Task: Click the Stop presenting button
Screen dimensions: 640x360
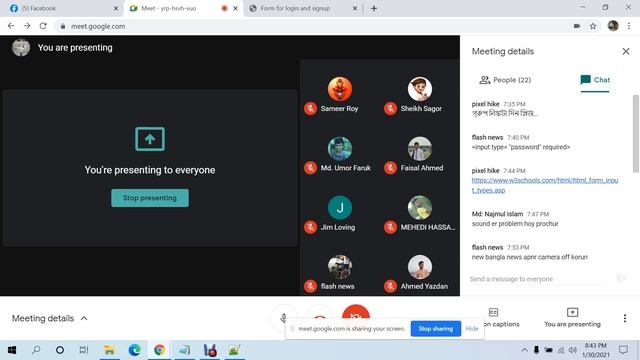Action: 150,198
